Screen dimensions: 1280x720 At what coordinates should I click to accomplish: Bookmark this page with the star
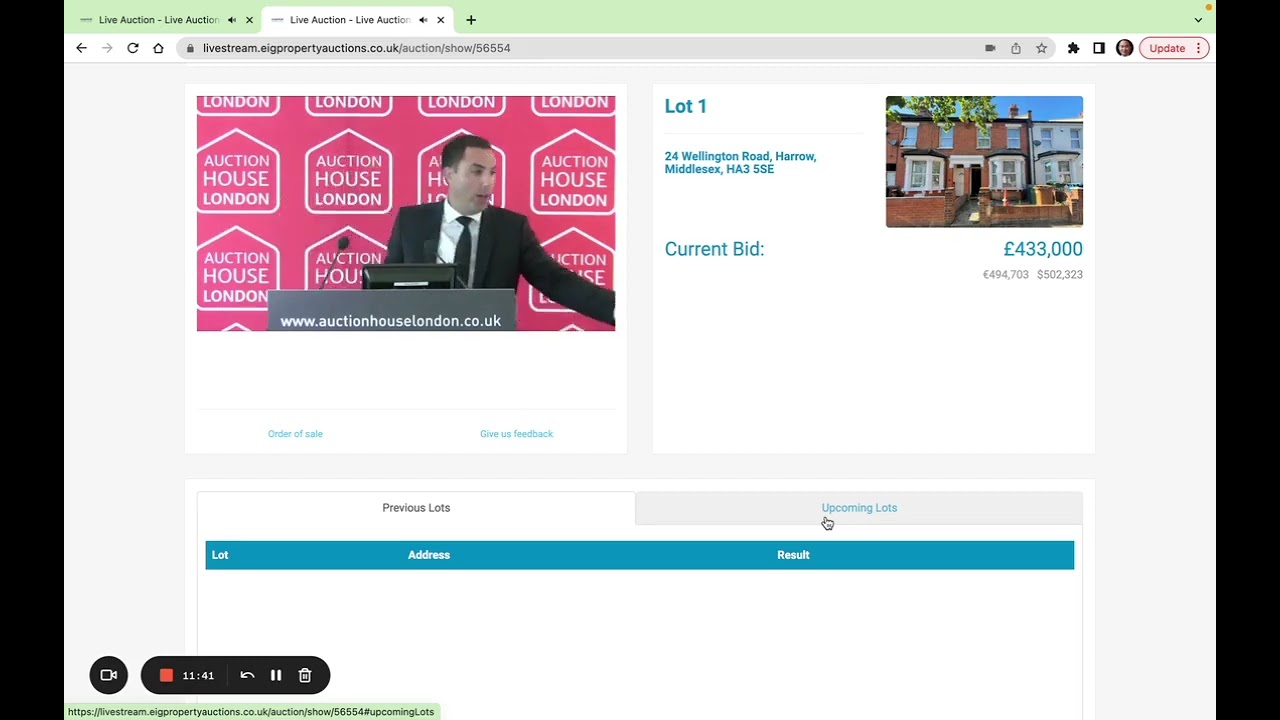coord(1041,48)
